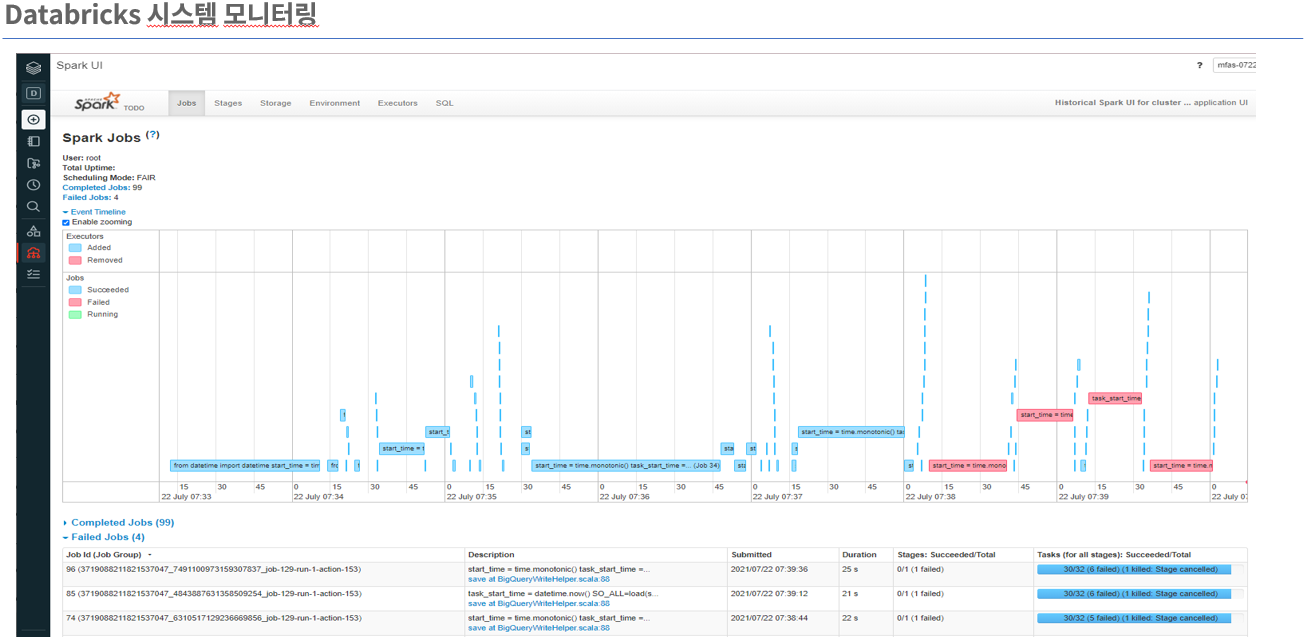Open the Recents clock icon in sidebar
Image resolution: width=1309 pixels, height=642 pixels.
33,185
